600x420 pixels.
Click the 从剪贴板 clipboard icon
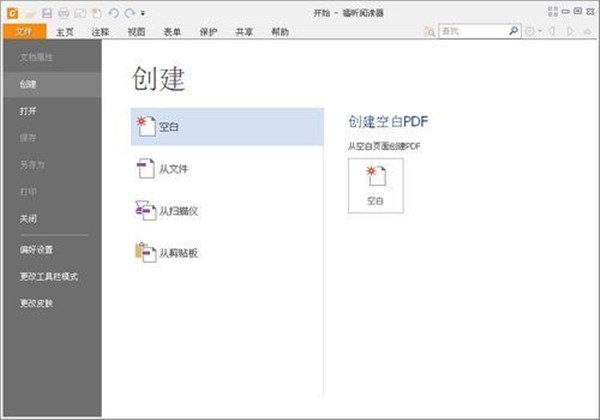pos(146,252)
